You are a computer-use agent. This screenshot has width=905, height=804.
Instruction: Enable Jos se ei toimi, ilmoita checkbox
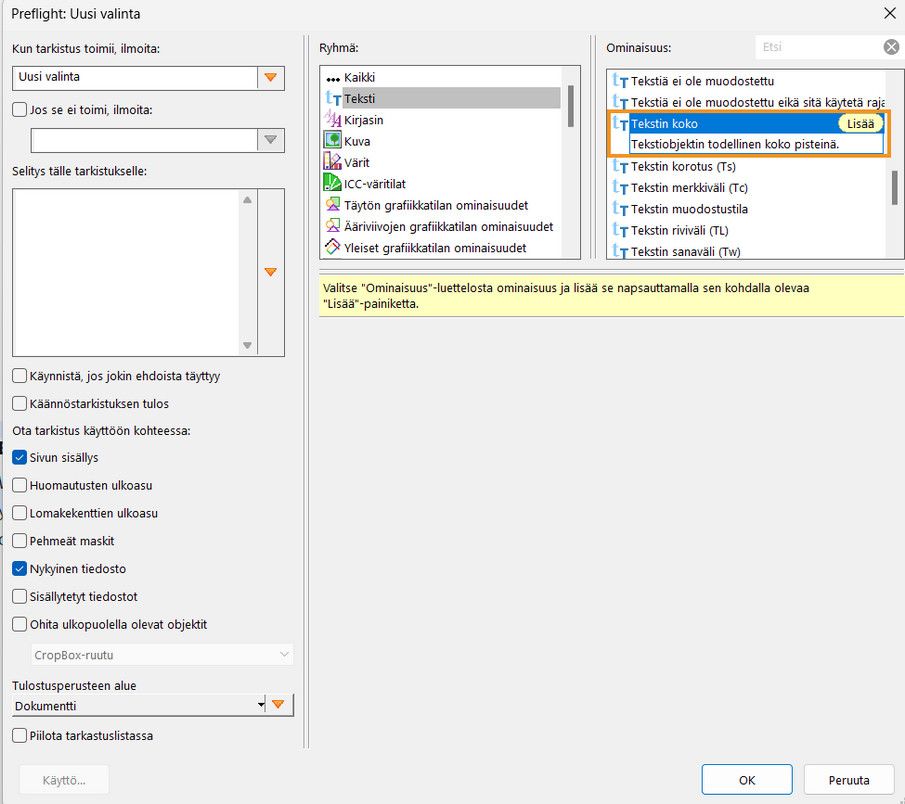[19, 110]
